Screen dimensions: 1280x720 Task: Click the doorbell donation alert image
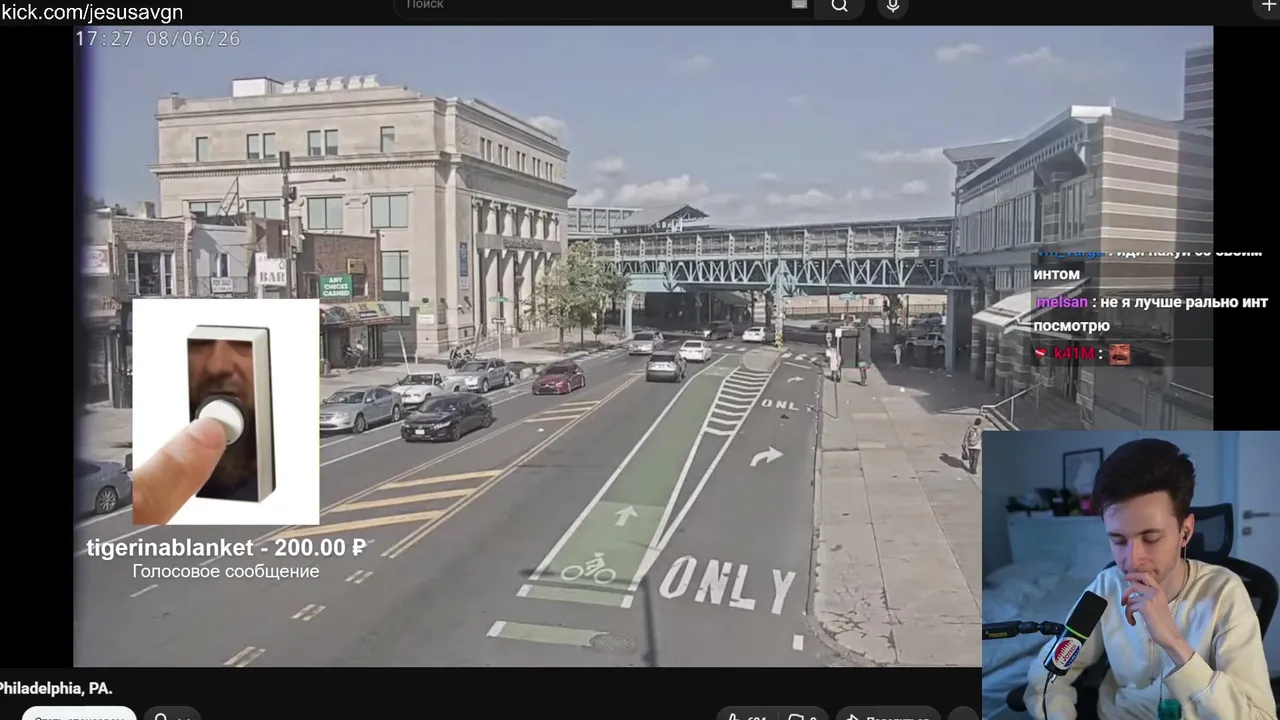pyautogui.click(x=226, y=411)
